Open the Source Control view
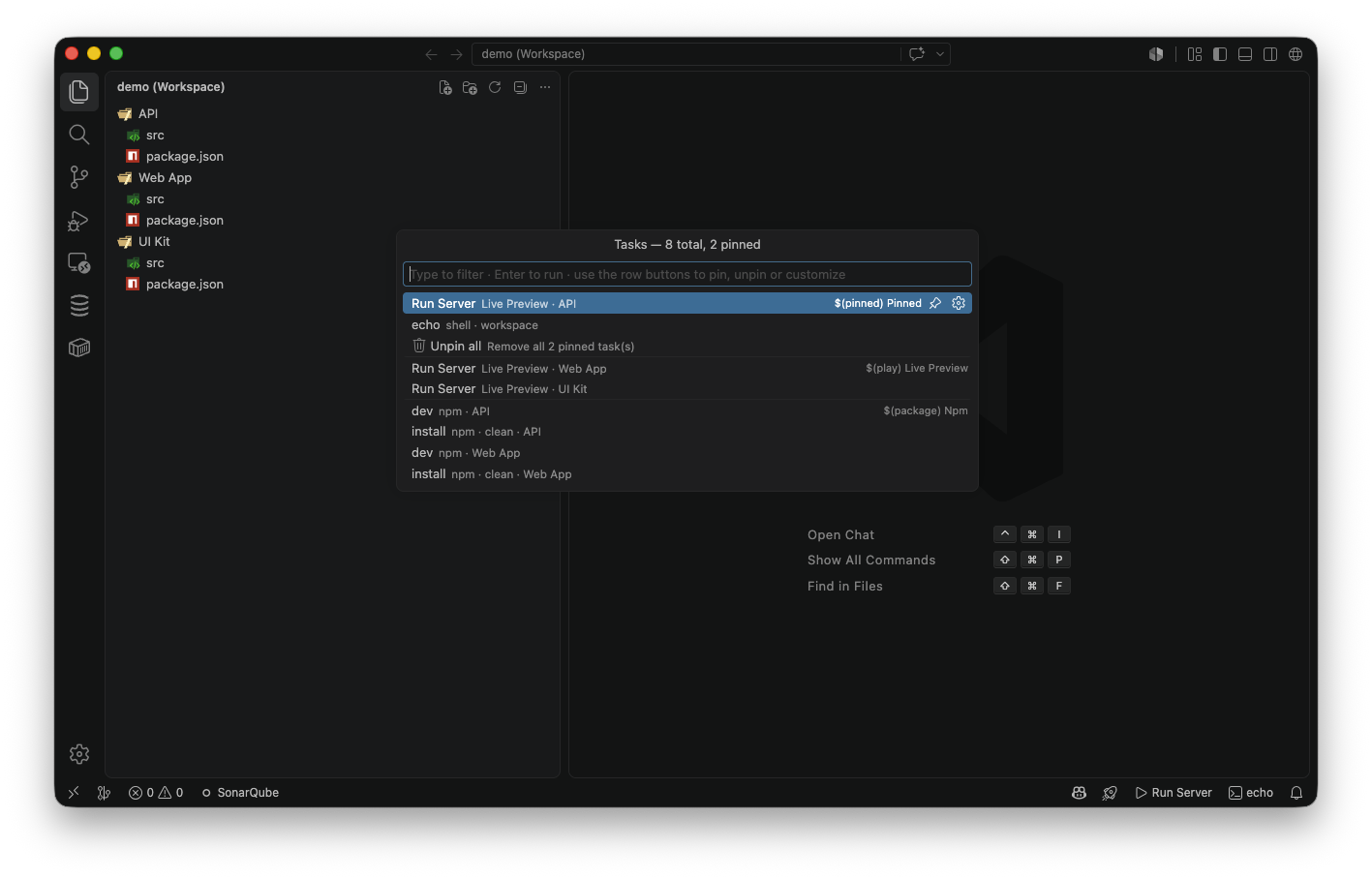This screenshot has width=1372, height=879. [x=79, y=177]
